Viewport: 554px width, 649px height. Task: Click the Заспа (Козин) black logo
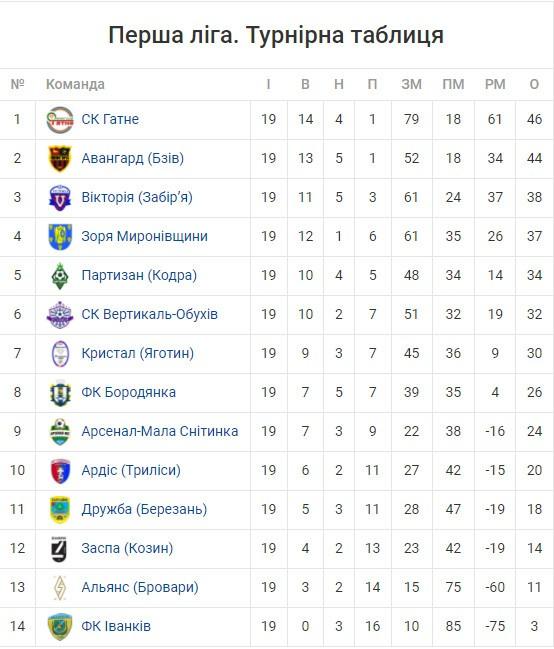tap(59, 549)
